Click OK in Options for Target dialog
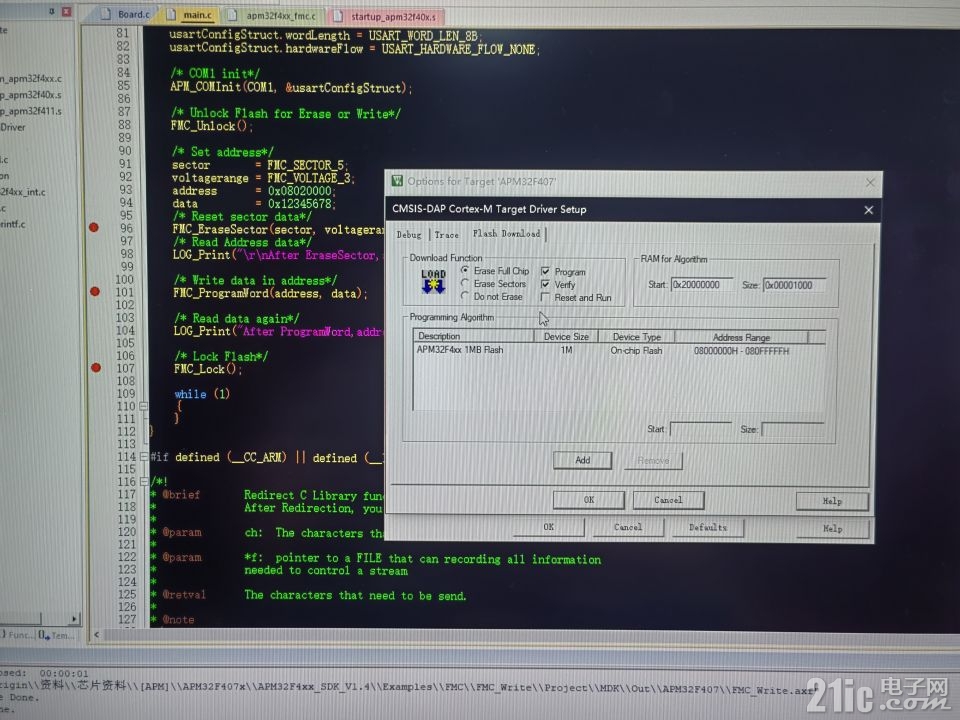This screenshot has height=720, width=960. 549,527
